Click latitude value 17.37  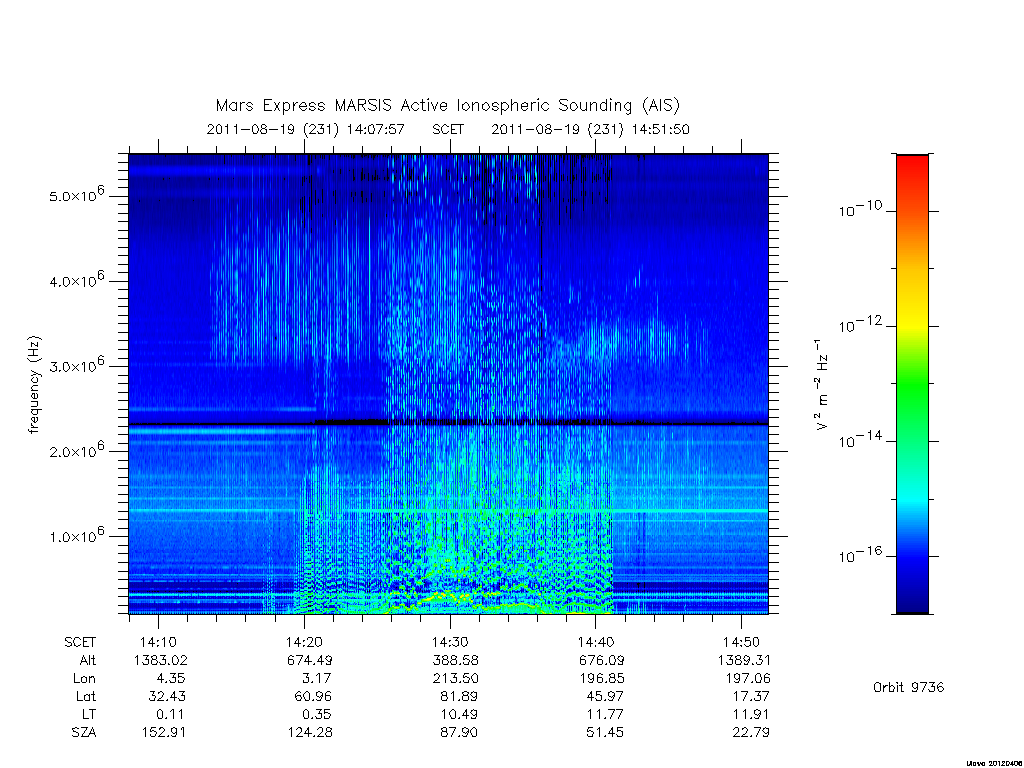point(751,696)
